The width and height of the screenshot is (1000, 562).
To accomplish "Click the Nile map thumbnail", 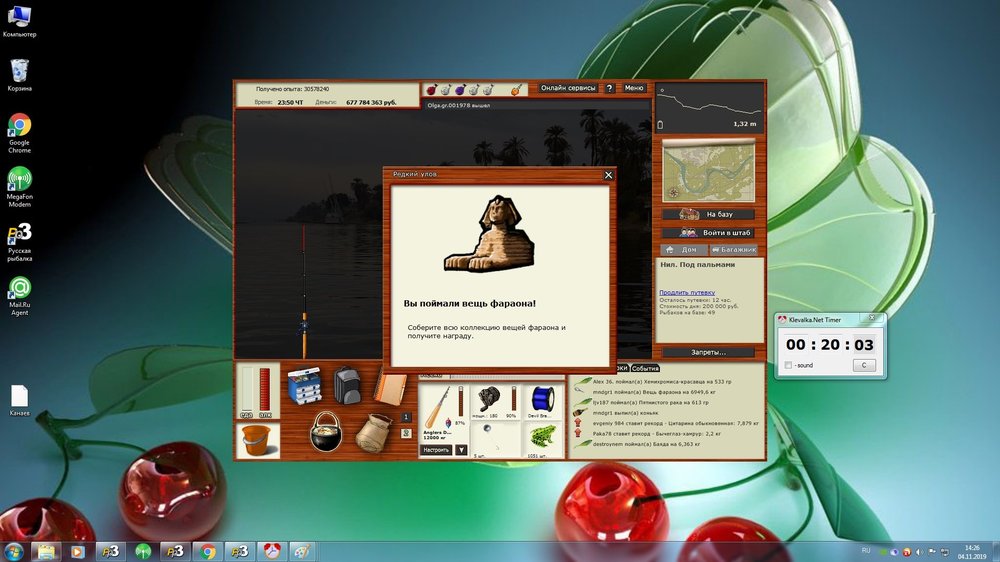I will click(x=708, y=171).
